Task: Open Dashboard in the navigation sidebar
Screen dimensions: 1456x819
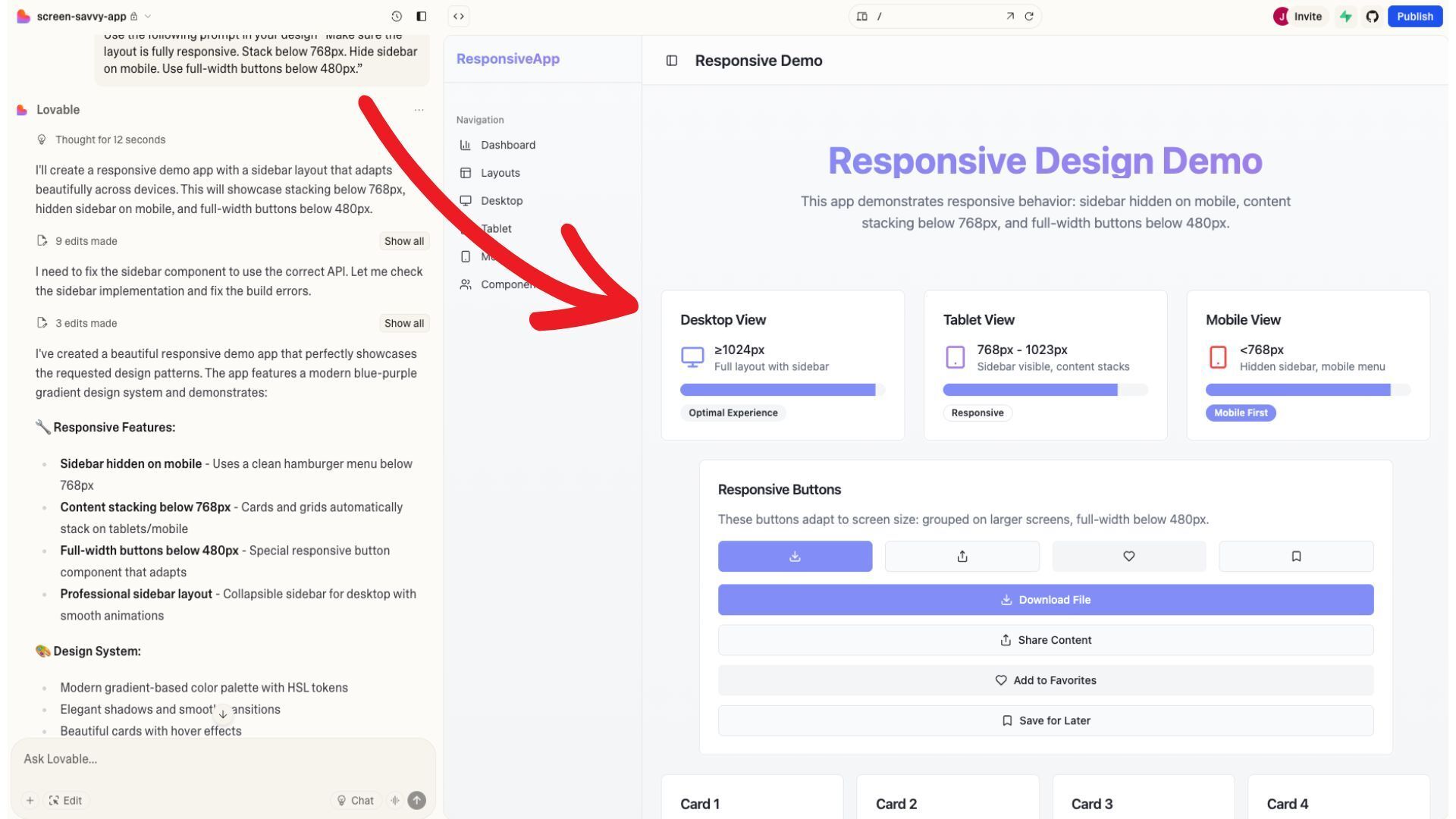Action: click(x=507, y=145)
